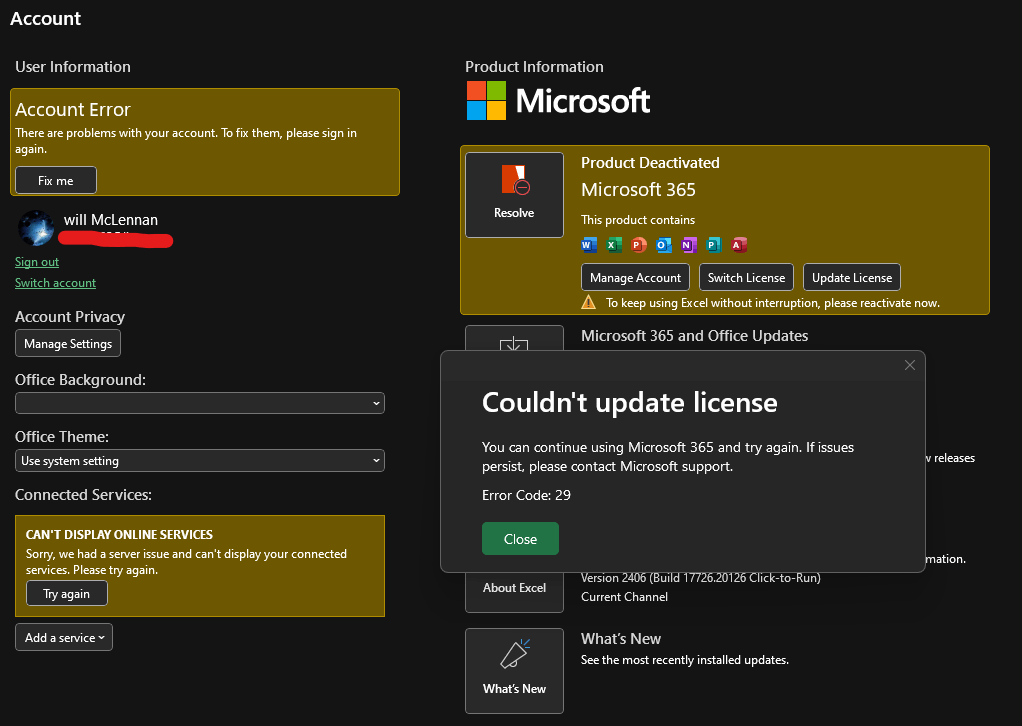Viewport: 1022px width, 726px height.
Task: Click the warning triangle reactivation icon
Action: [589, 302]
